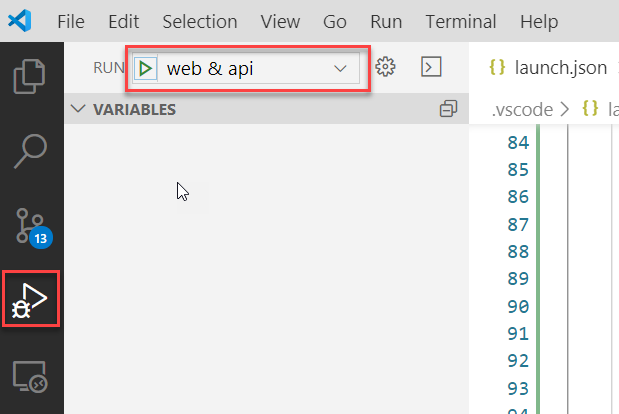Screen dimensions: 619x414
Task: Open the Help menu
Action: 539,22
